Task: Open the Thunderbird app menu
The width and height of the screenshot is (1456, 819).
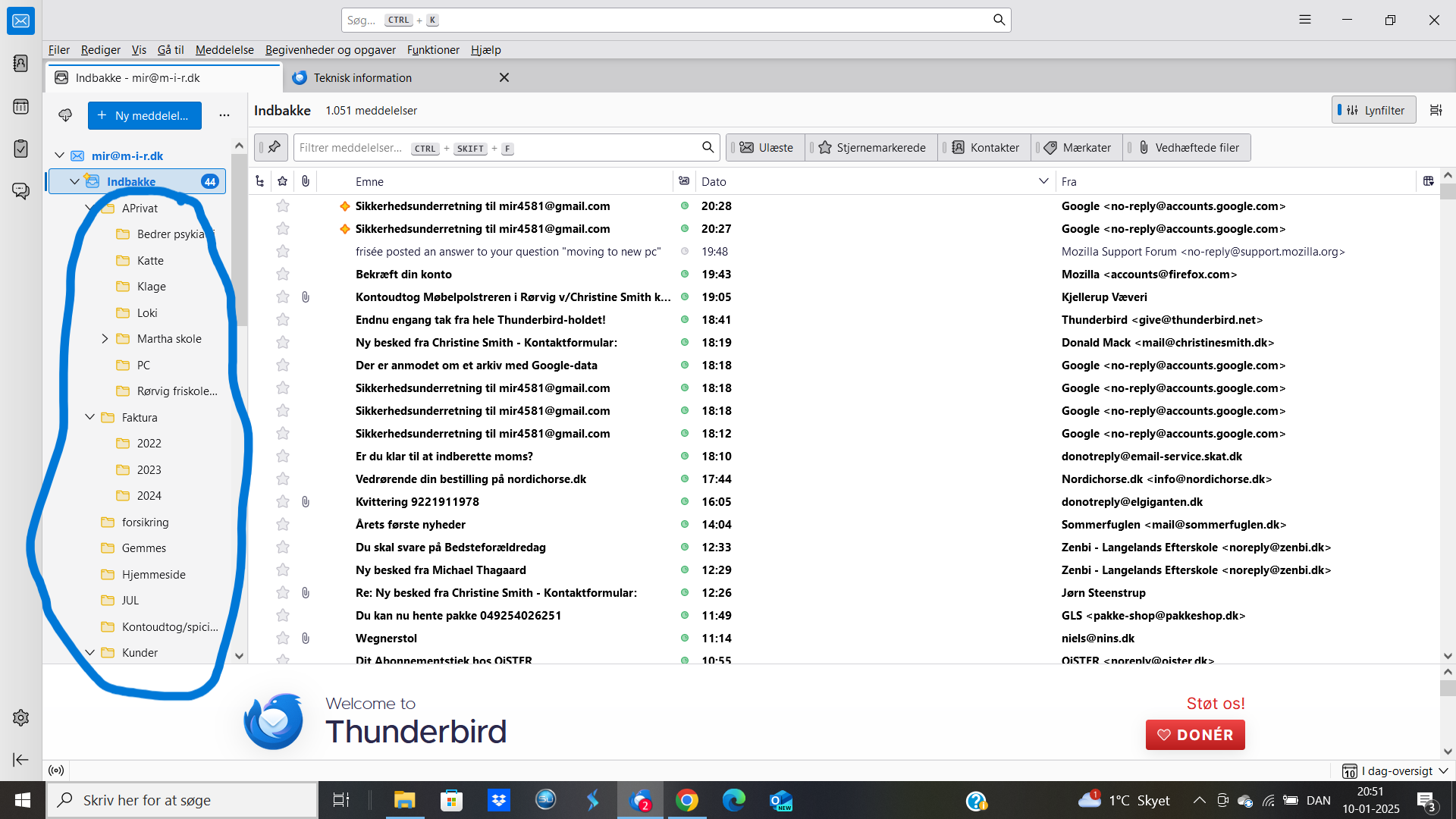Action: coord(1304,20)
